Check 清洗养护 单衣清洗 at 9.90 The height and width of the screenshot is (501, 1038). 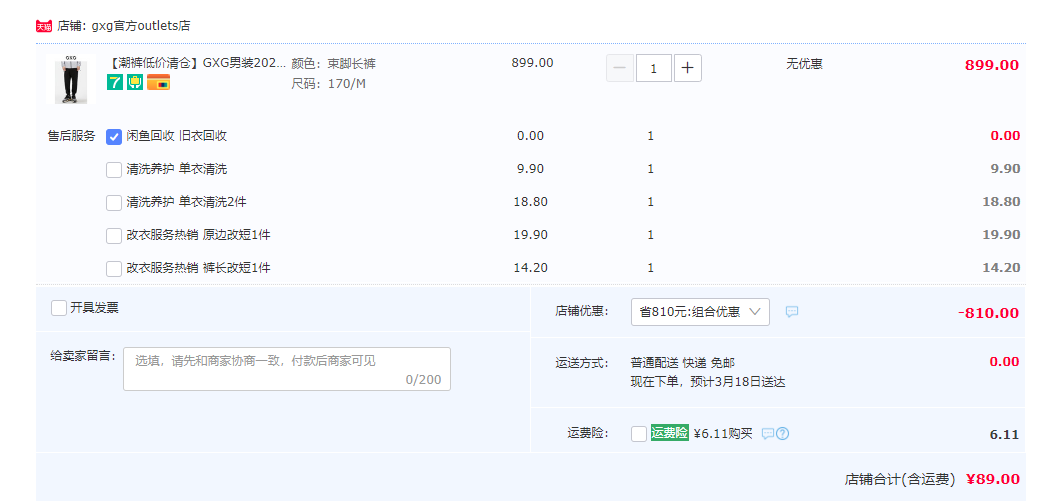click(x=114, y=169)
